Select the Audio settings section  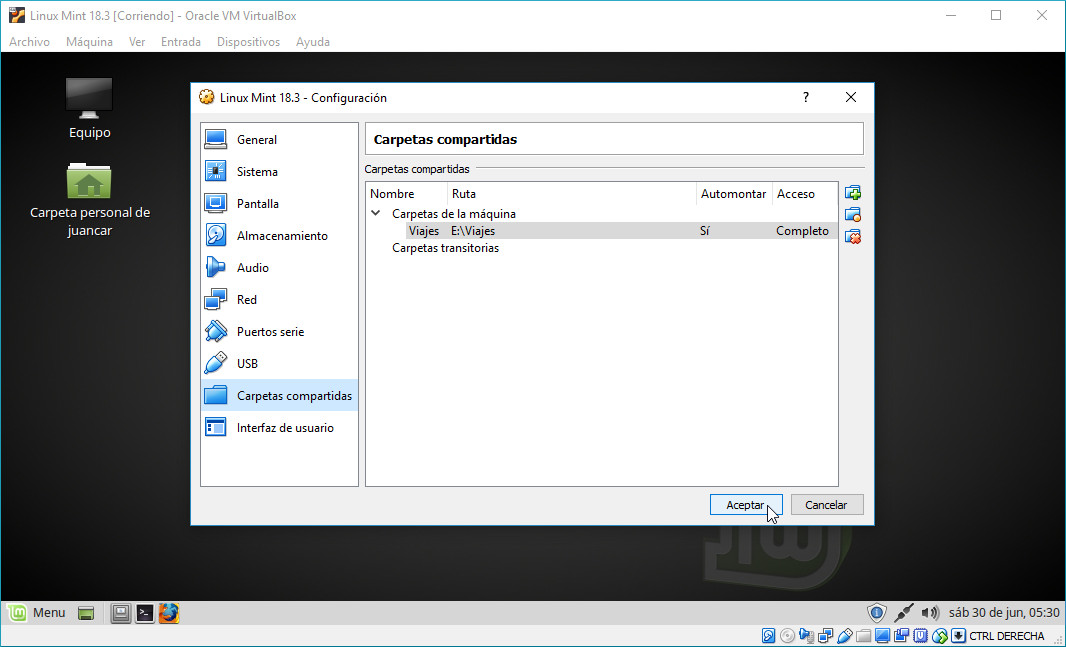pos(252,268)
